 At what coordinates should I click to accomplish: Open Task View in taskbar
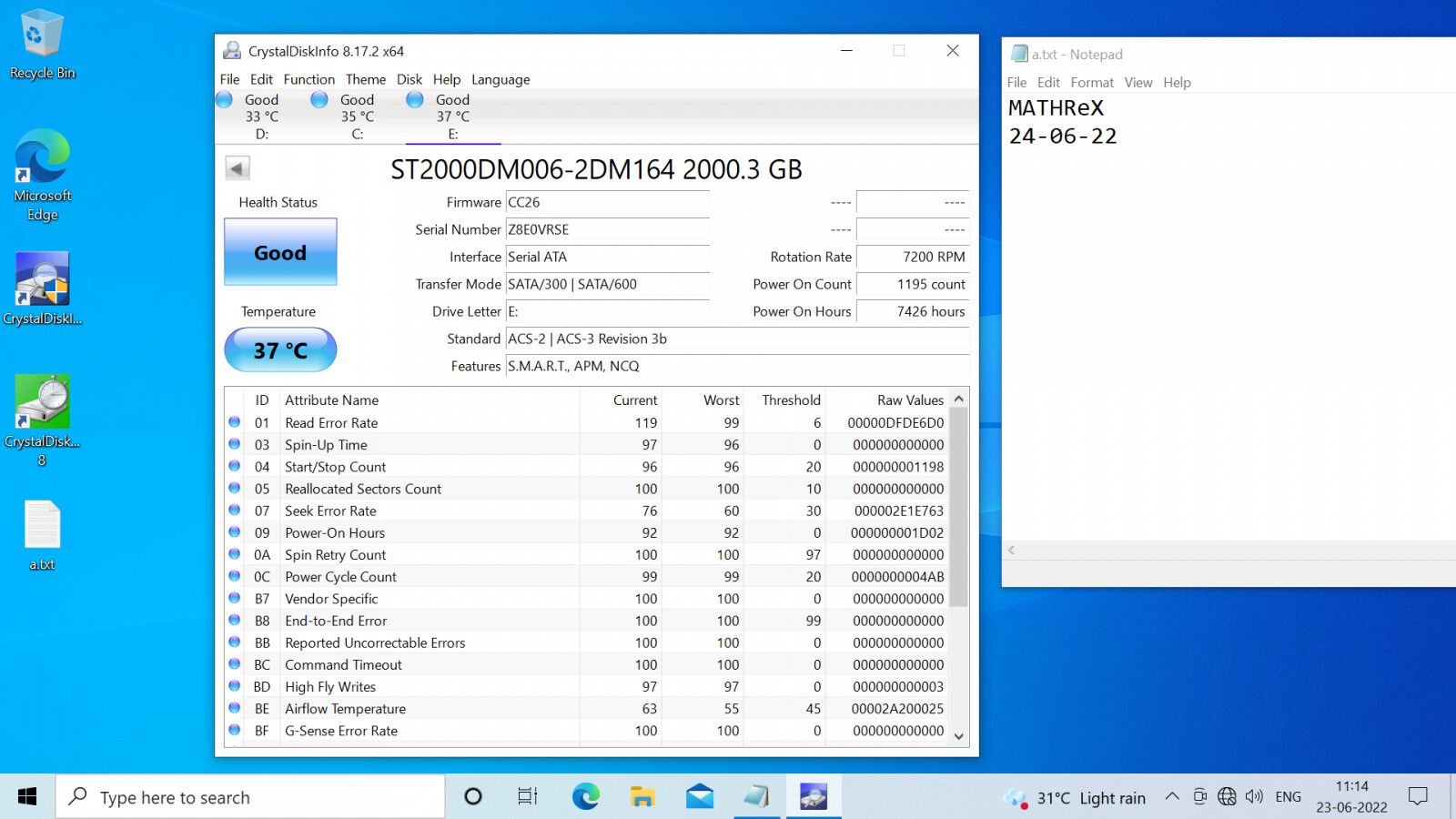click(528, 797)
